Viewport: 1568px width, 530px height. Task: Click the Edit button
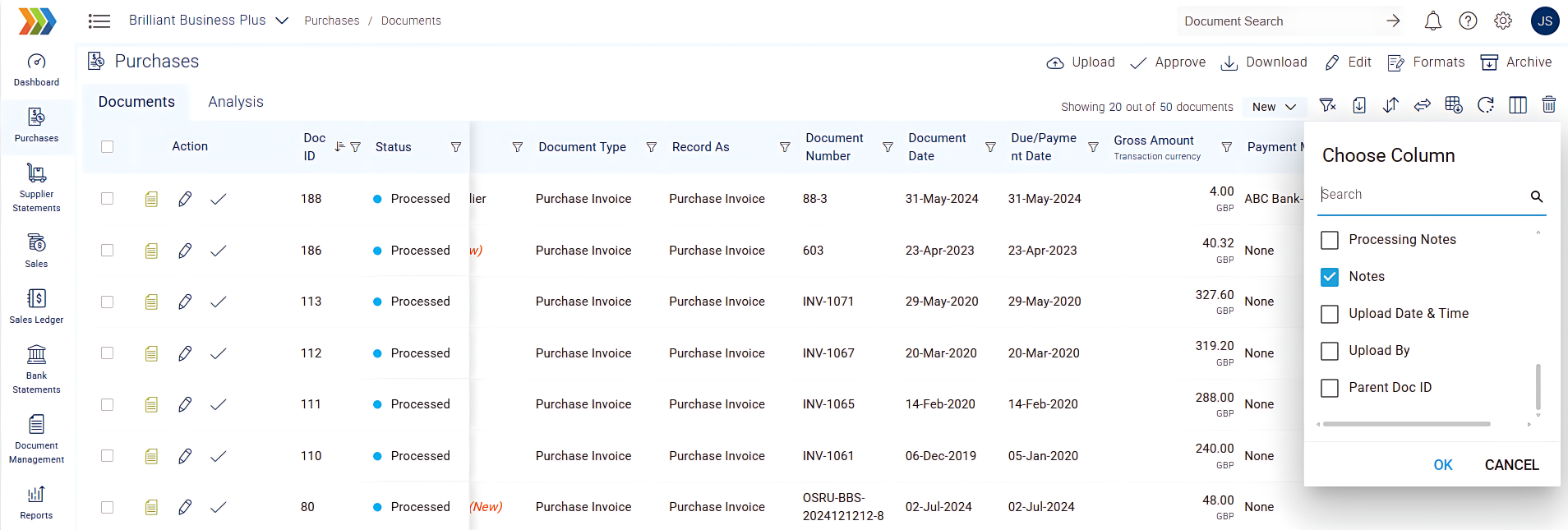coord(1348,62)
